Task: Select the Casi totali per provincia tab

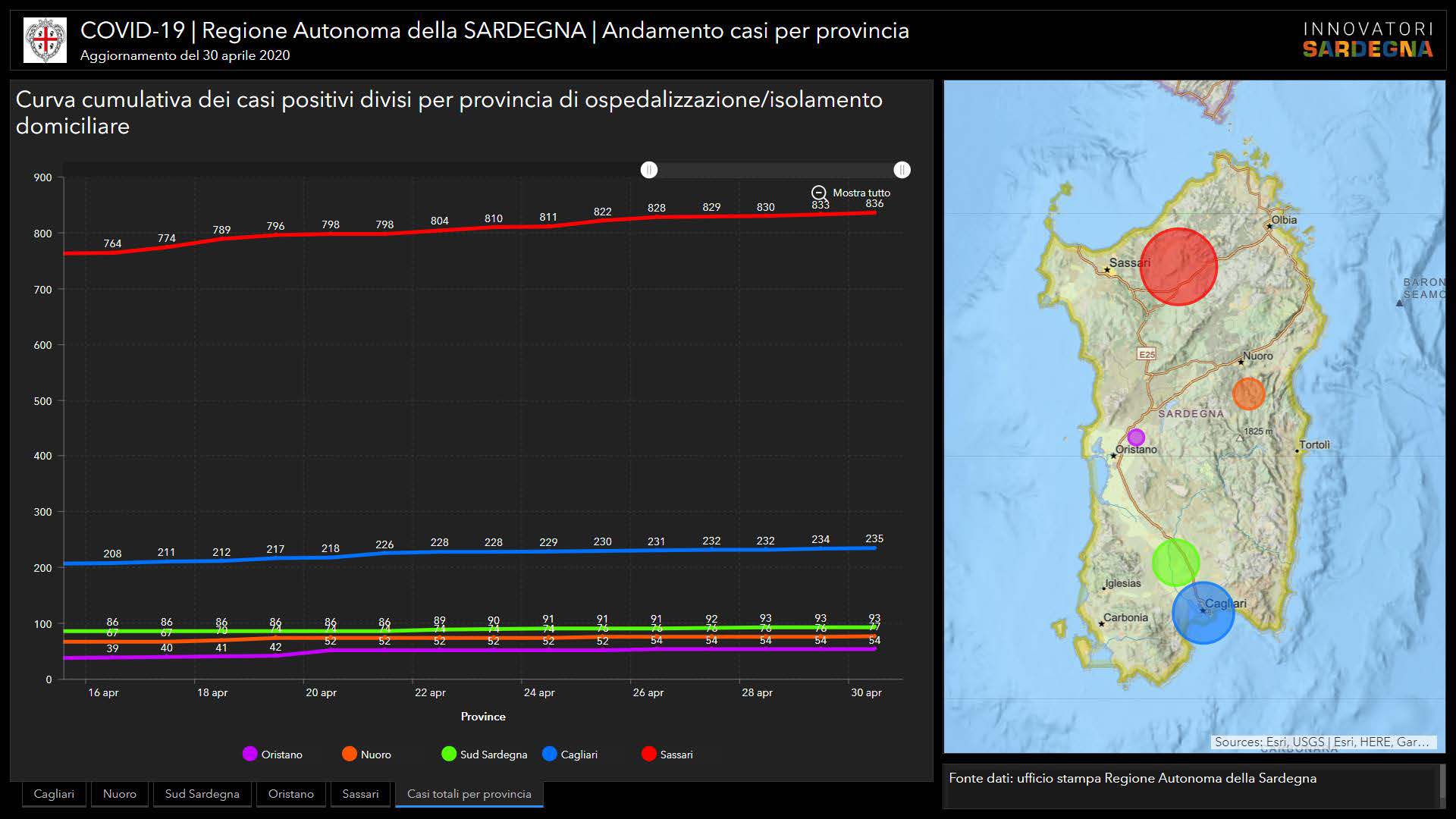Action: point(469,794)
